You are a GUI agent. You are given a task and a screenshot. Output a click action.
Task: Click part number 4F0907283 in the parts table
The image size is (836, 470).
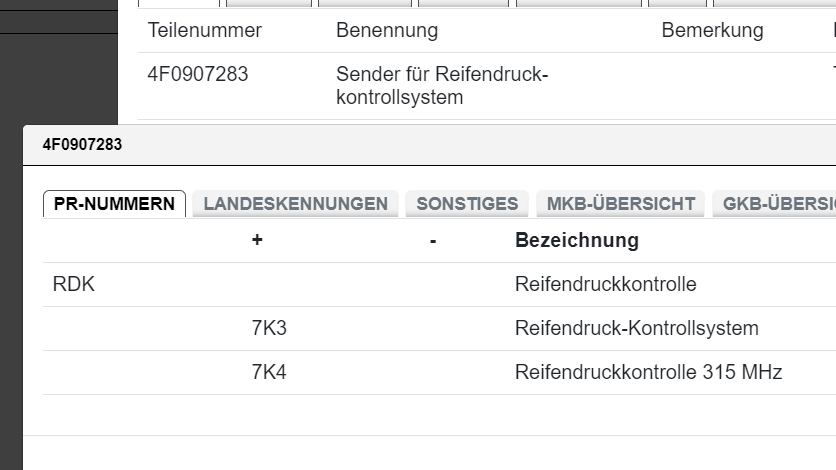pyautogui.click(x=197, y=75)
